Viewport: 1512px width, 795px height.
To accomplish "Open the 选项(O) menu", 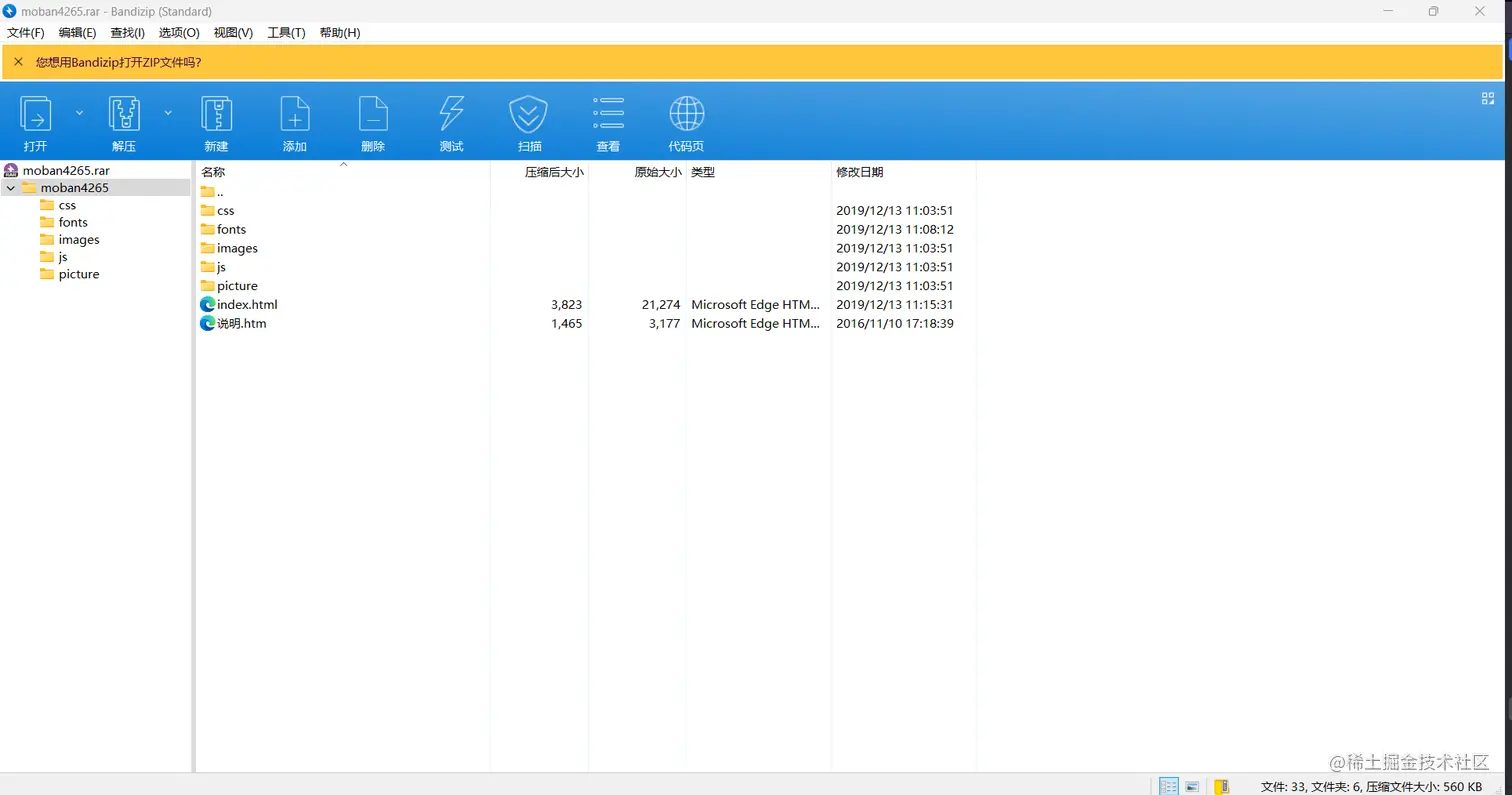I will click(x=179, y=33).
